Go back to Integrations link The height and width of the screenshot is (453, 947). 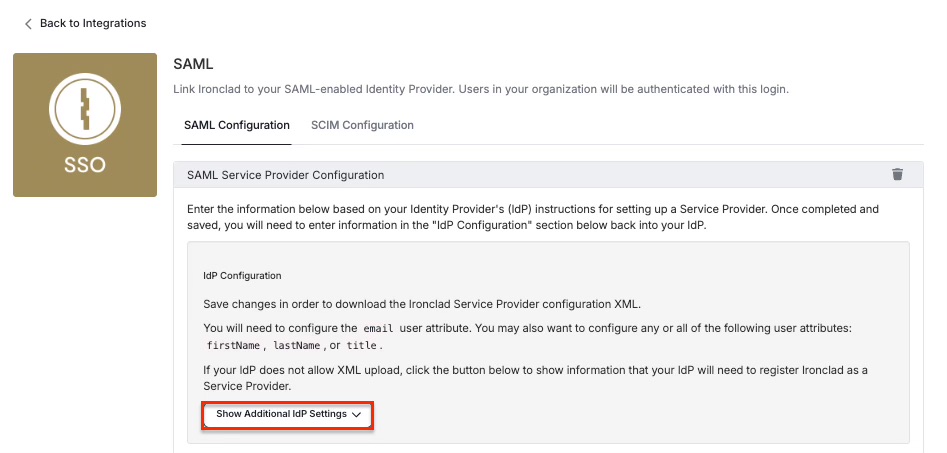click(93, 23)
